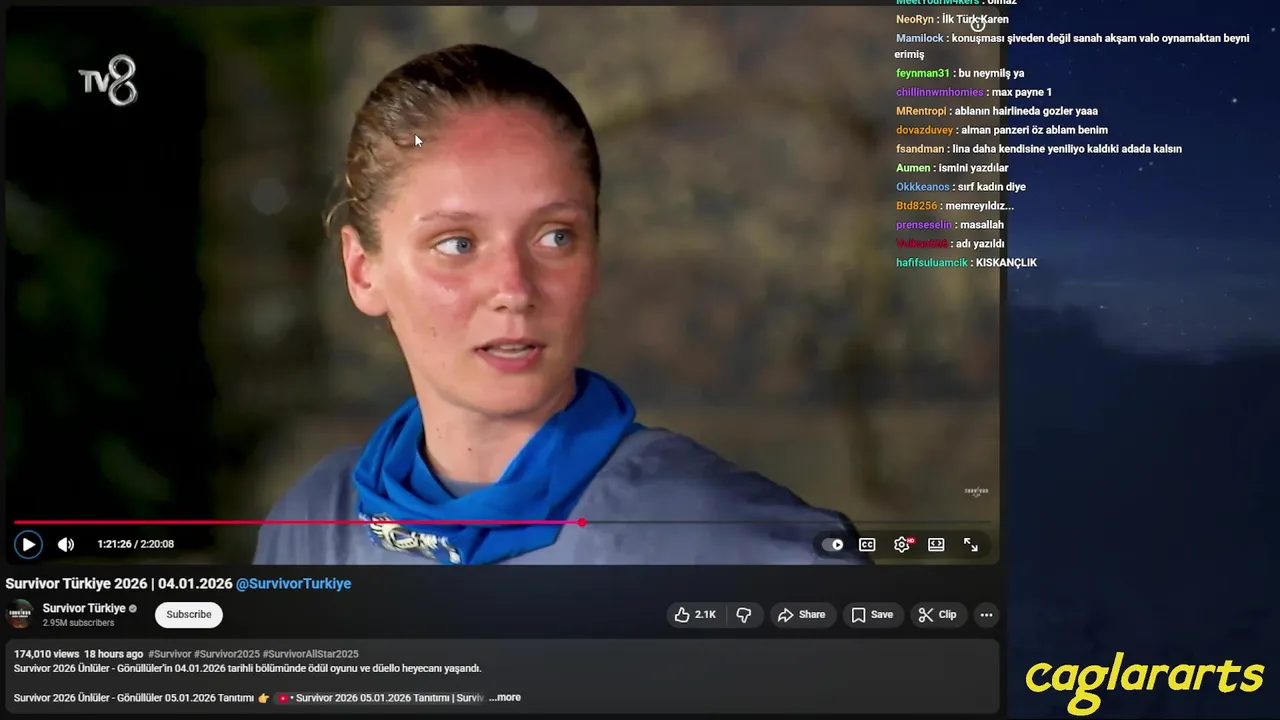Enter fullscreen mode
This screenshot has width=1280, height=720.
pos(971,545)
